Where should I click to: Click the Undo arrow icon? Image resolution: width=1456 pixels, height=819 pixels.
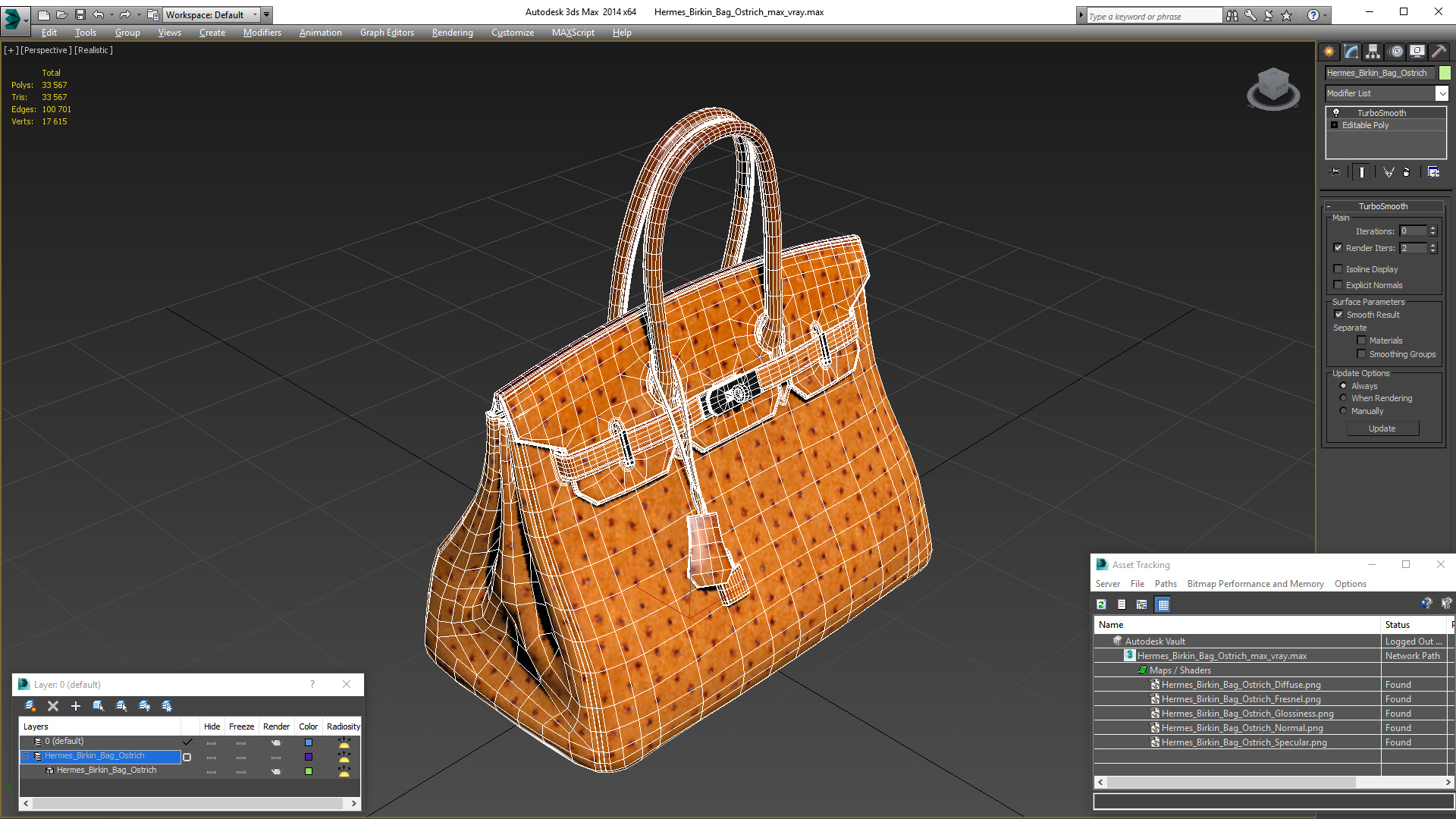pos(98,14)
